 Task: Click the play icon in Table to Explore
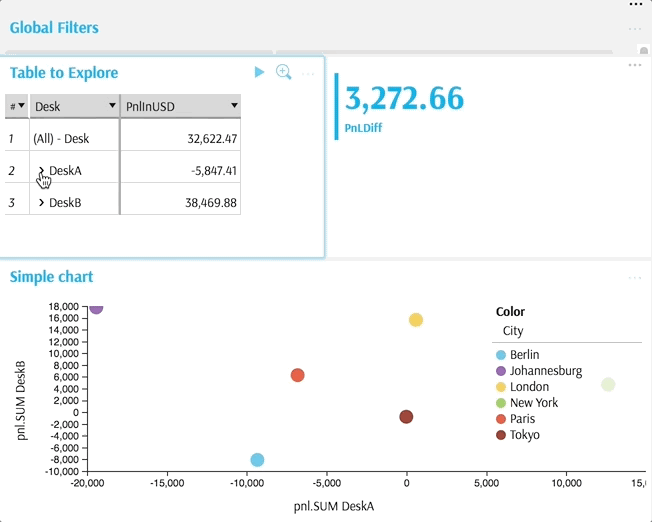tap(259, 72)
